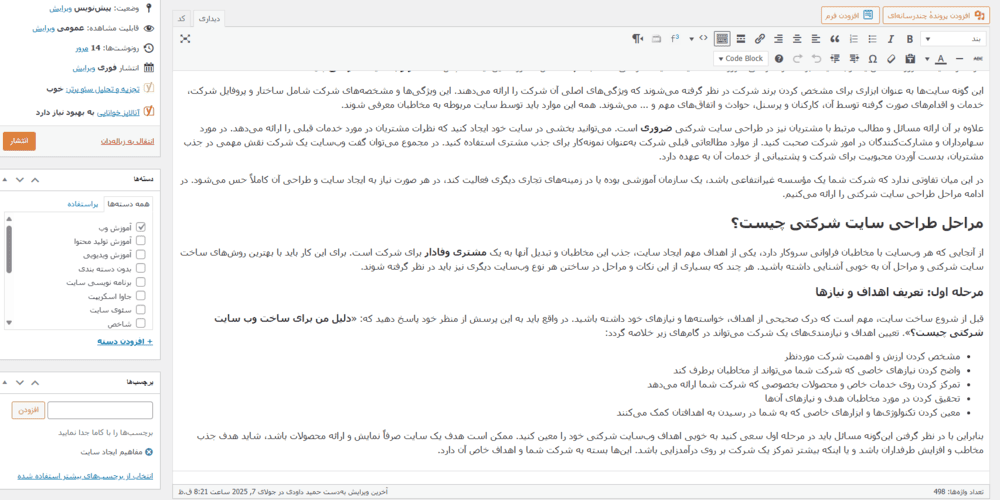Click the text color A icon
This screenshot has height=500, width=1000.
tap(941, 59)
